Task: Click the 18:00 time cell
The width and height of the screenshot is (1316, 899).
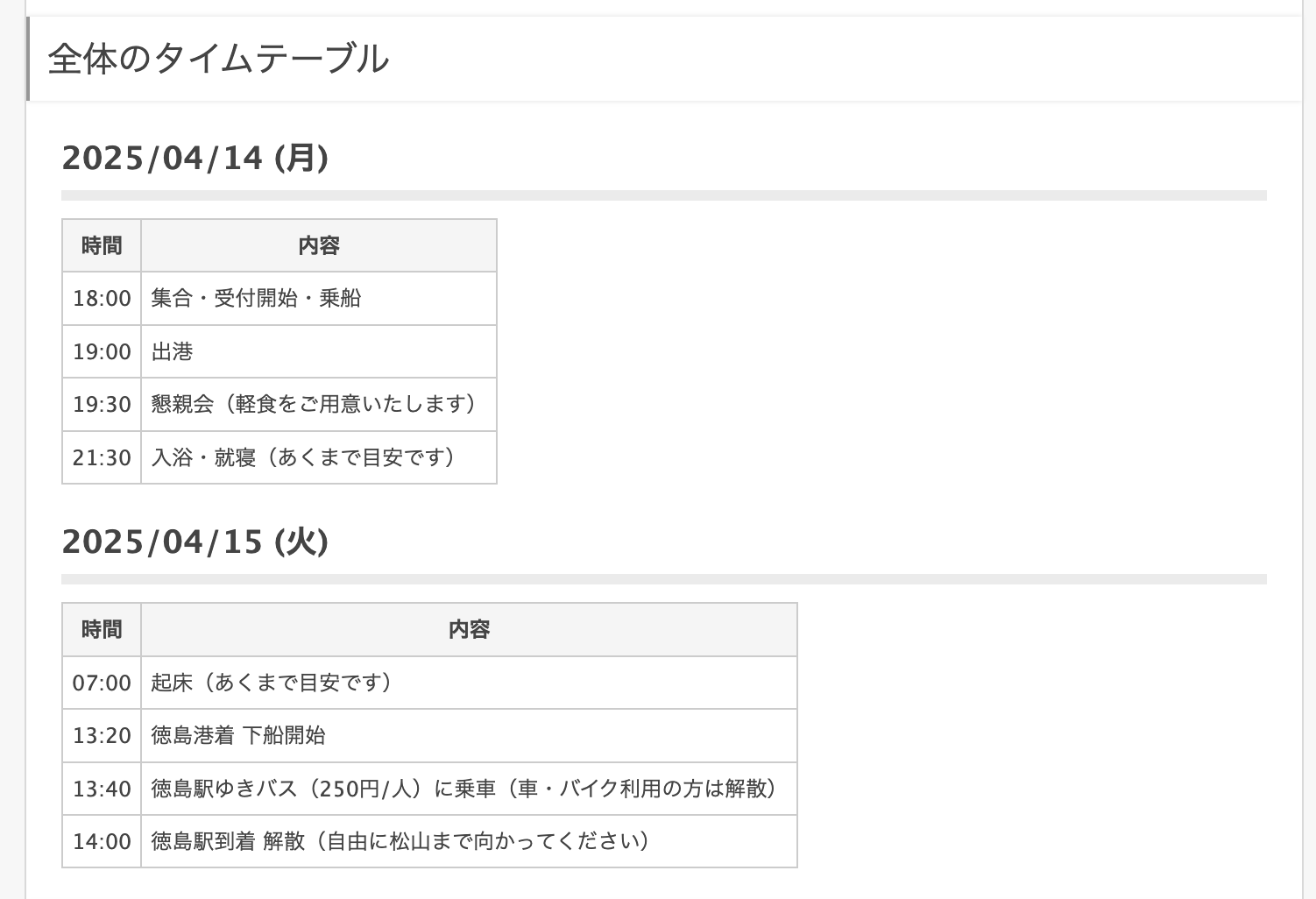Action: pyautogui.click(x=102, y=299)
